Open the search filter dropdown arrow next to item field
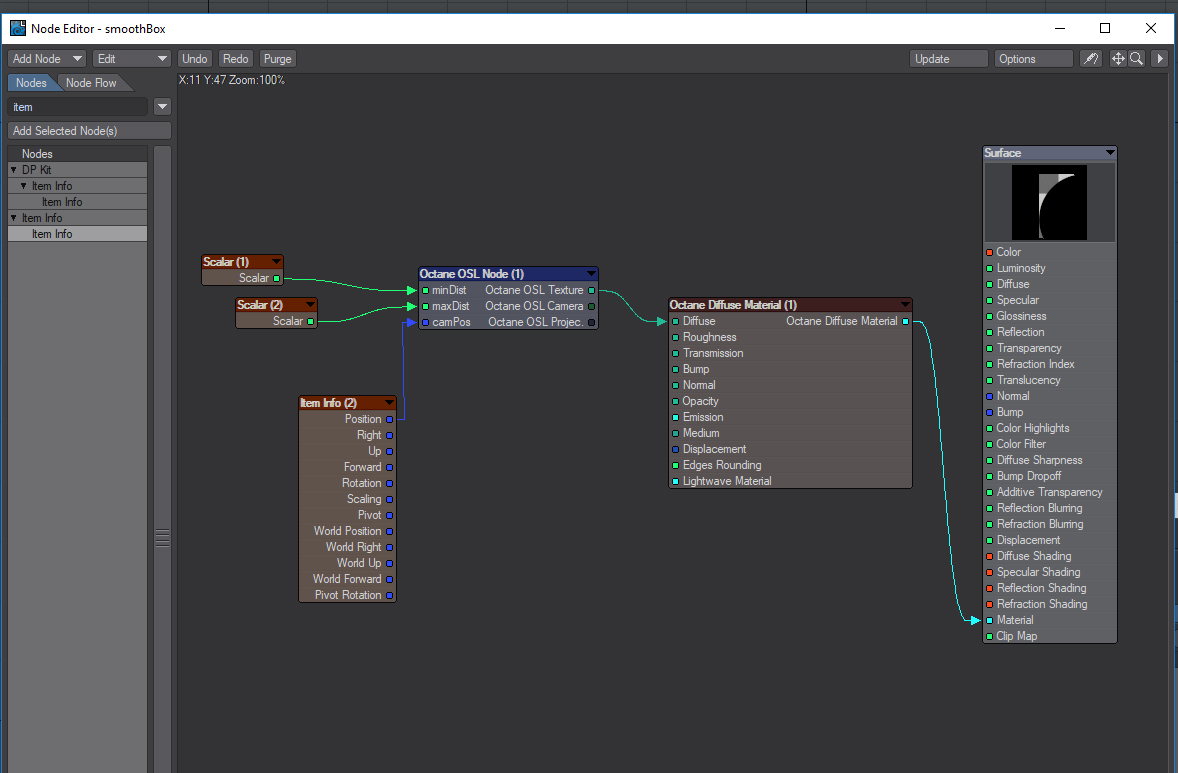Image resolution: width=1178 pixels, height=773 pixels. coord(162,107)
